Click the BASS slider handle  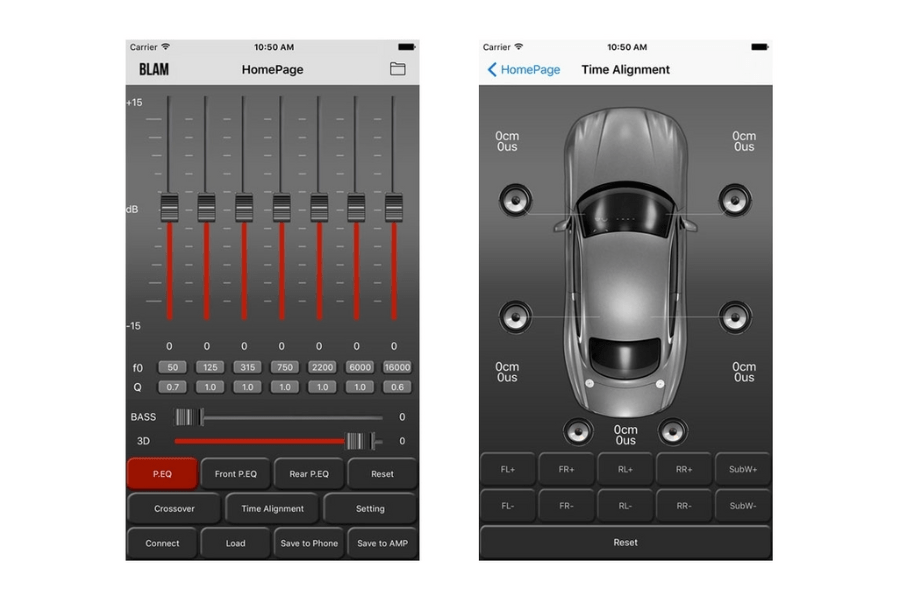click(189, 417)
